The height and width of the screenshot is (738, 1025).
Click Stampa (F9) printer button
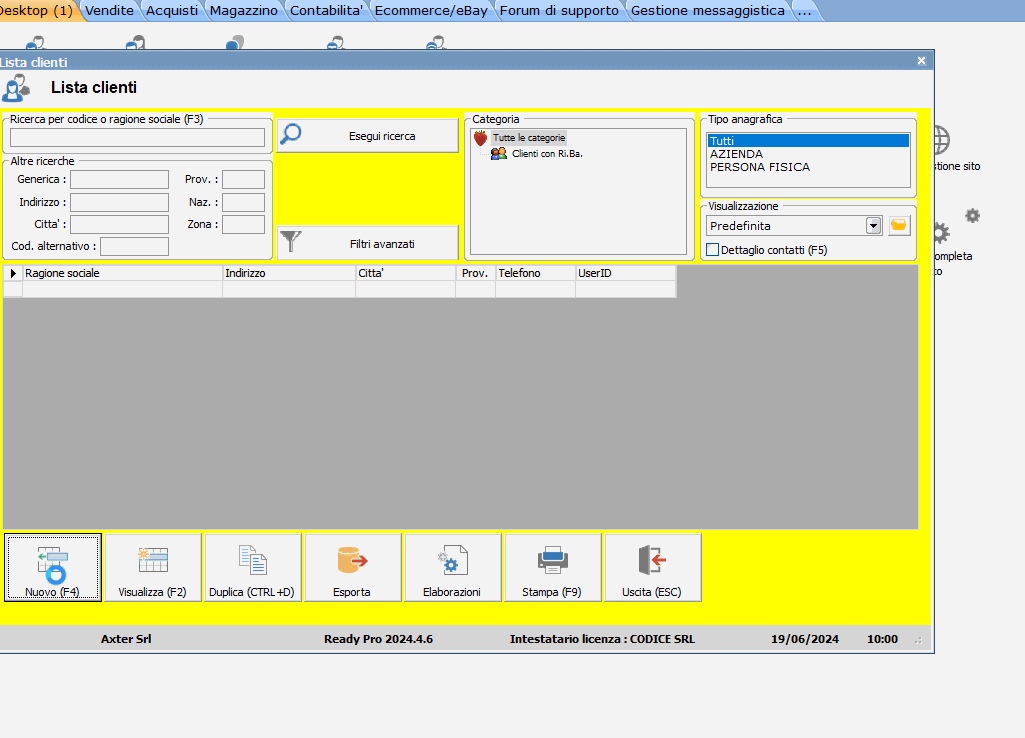point(552,567)
